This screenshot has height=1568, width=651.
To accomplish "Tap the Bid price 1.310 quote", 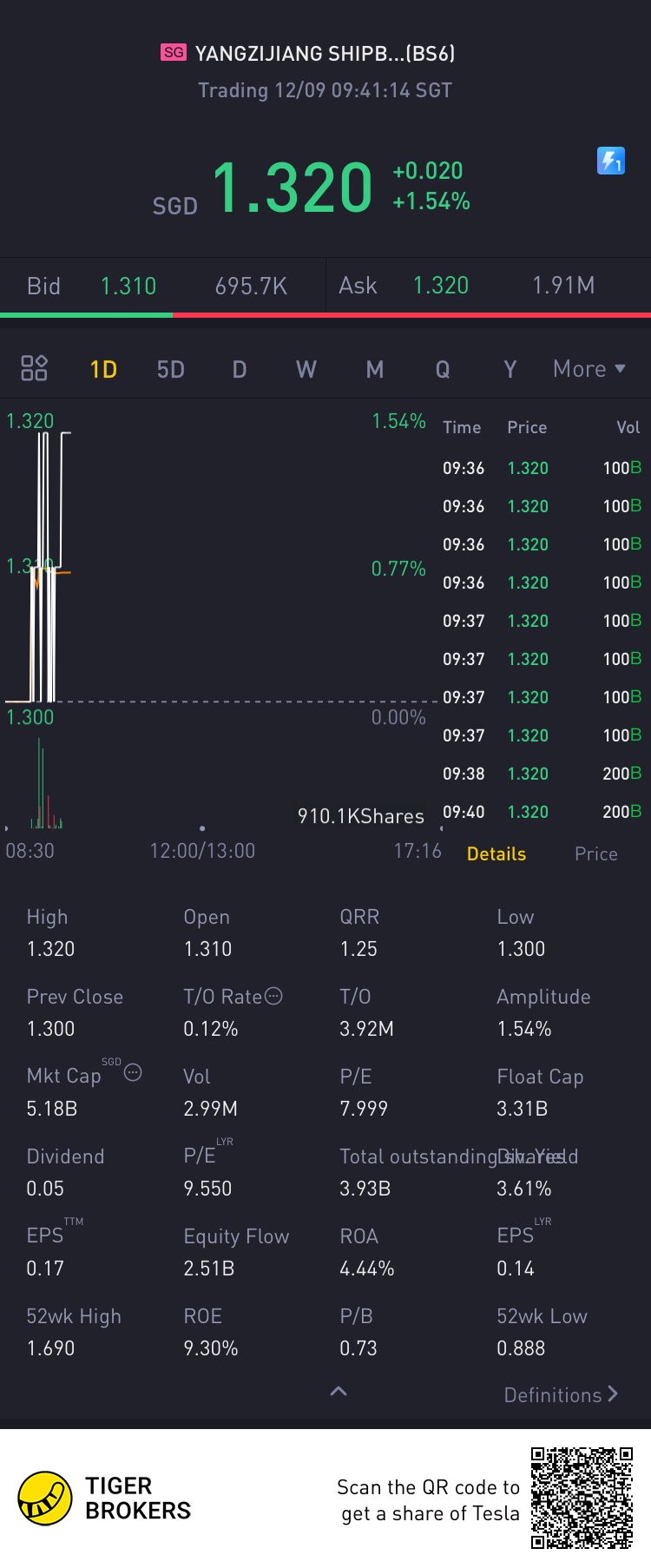I will pos(128,286).
